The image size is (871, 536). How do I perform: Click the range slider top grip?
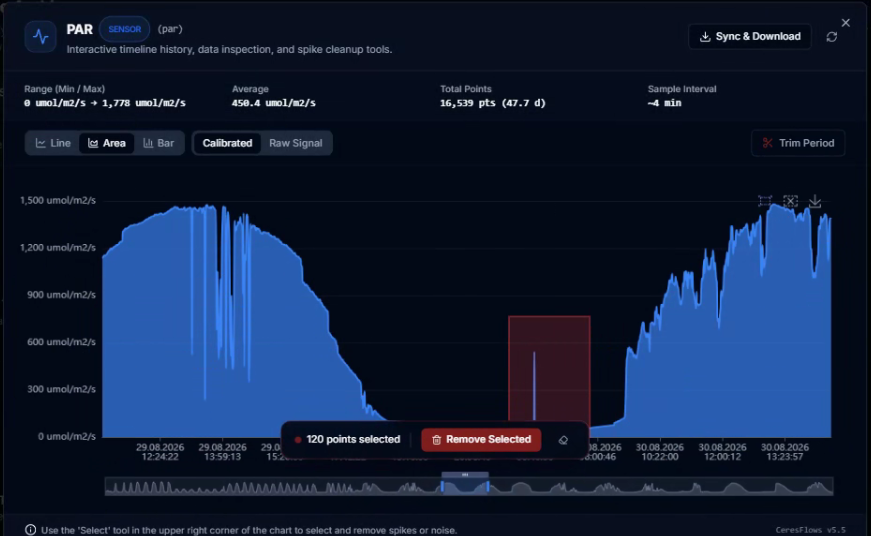click(465, 475)
